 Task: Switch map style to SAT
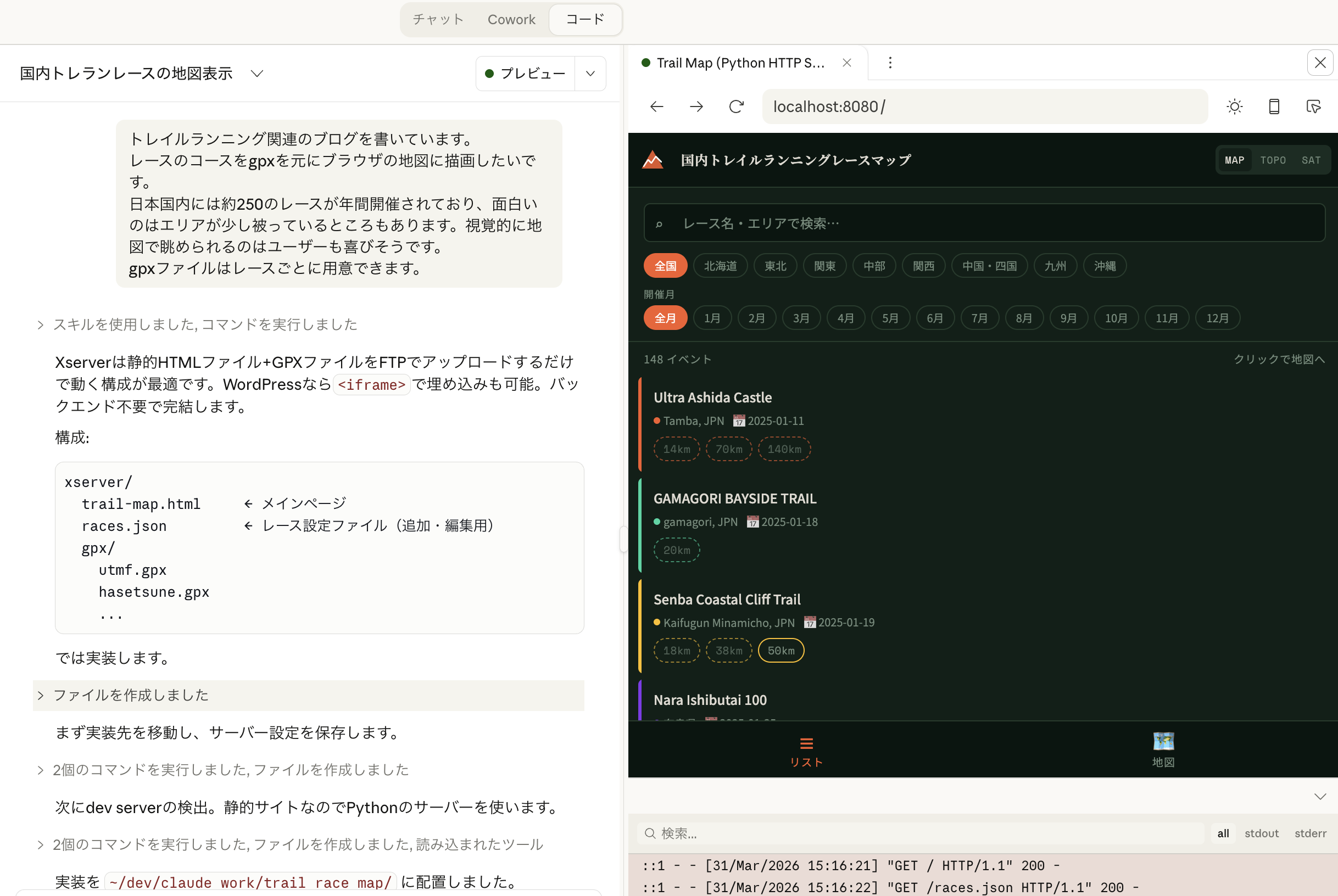[x=1311, y=160]
